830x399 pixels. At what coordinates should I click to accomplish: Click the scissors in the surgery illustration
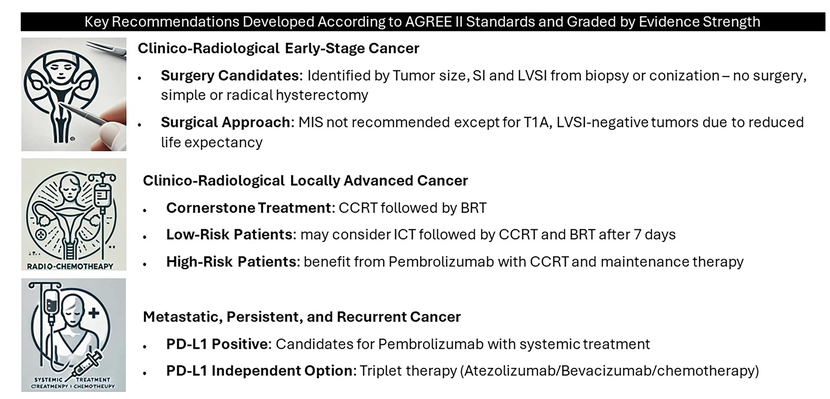(107, 49)
